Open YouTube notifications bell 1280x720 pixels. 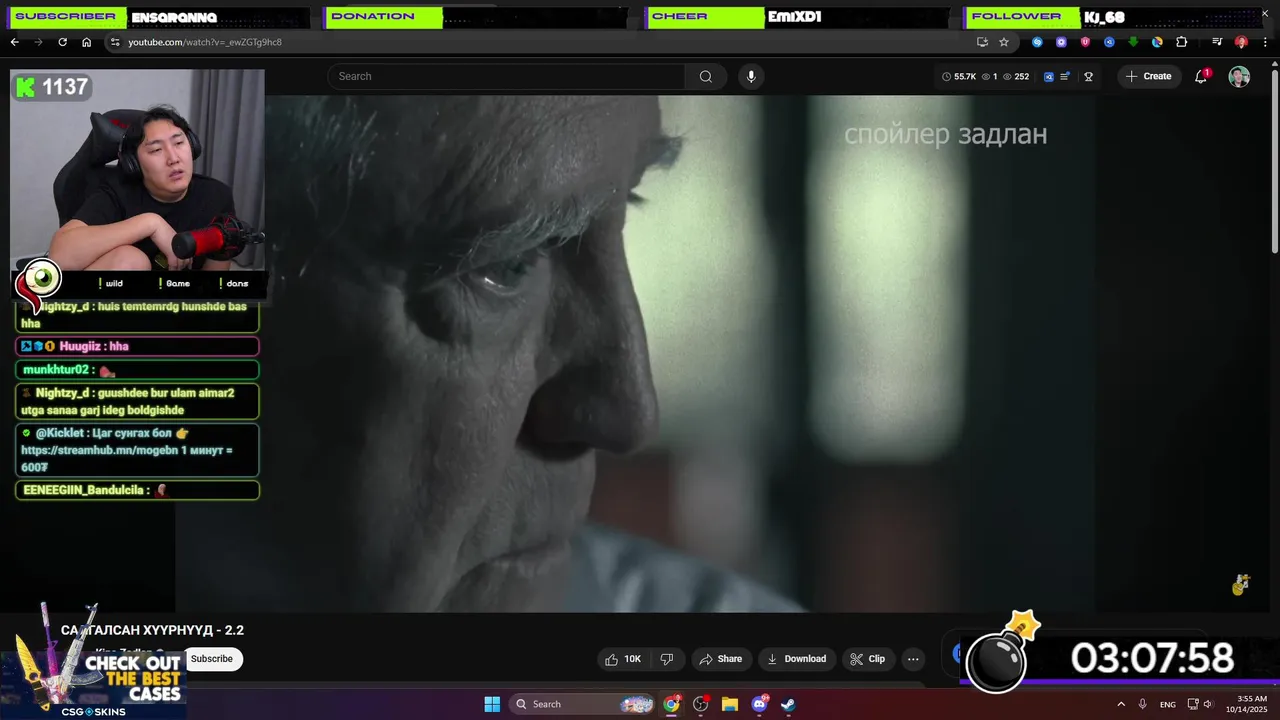(x=1202, y=76)
